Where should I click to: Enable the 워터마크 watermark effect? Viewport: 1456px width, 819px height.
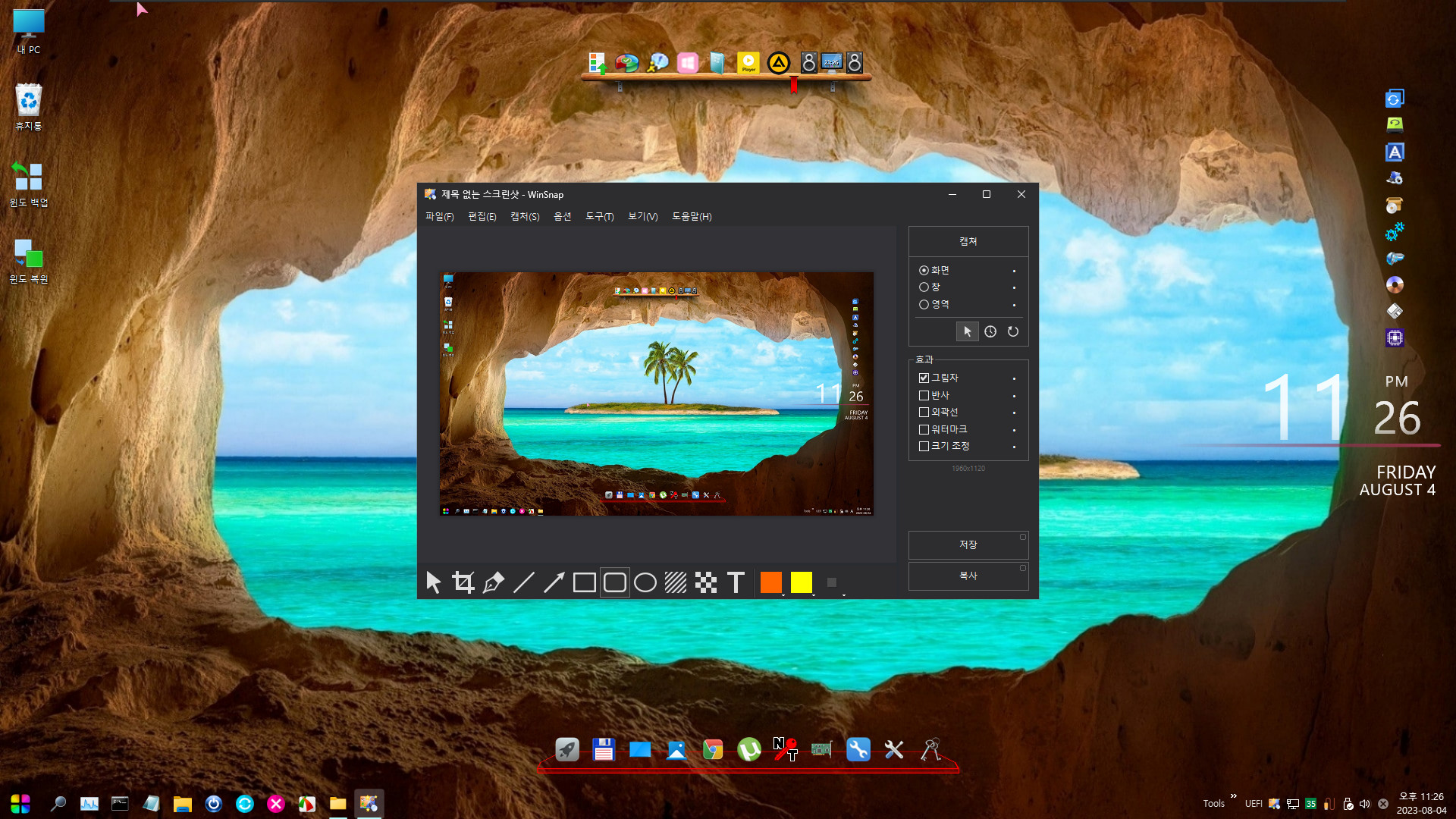click(924, 429)
